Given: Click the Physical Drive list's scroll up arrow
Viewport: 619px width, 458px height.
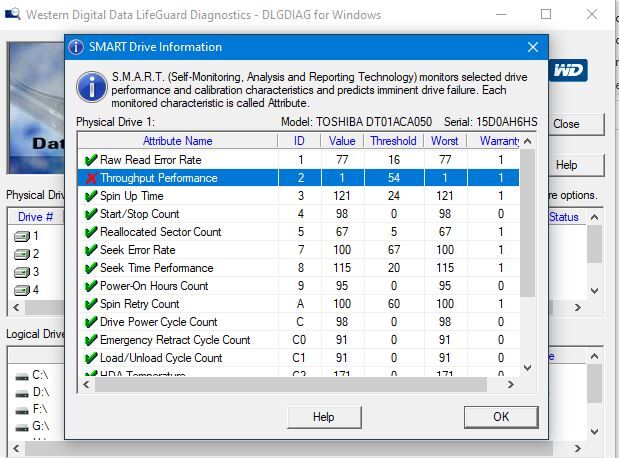Looking at the screenshot, I should coord(595,217).
